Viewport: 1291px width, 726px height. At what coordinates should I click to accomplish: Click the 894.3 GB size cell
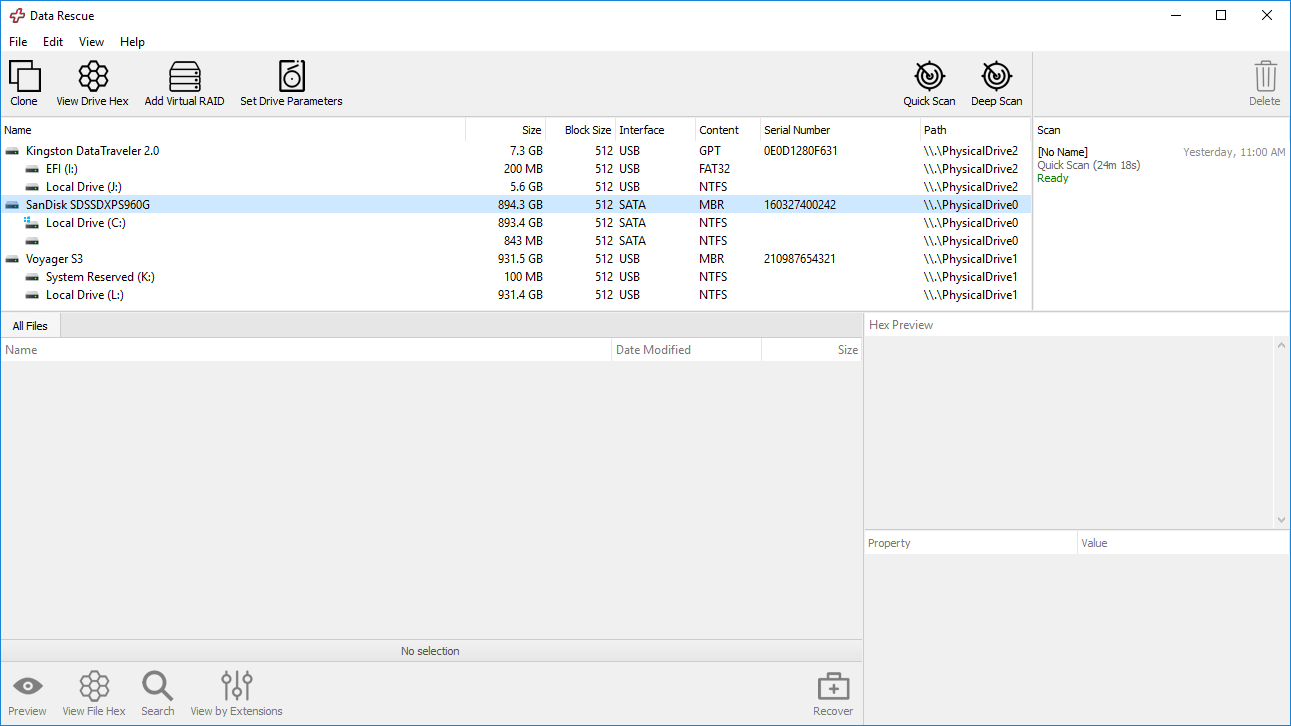(x=520, y=205)
